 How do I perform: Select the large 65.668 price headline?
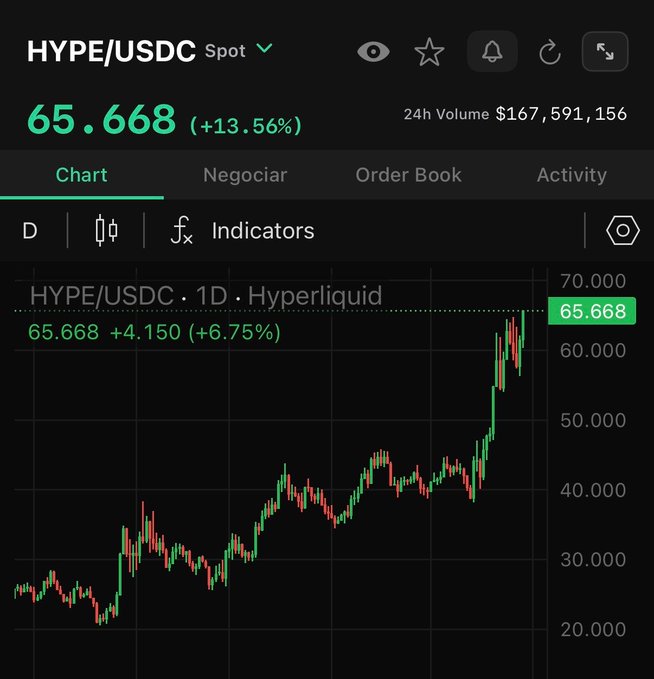point(101,120)
